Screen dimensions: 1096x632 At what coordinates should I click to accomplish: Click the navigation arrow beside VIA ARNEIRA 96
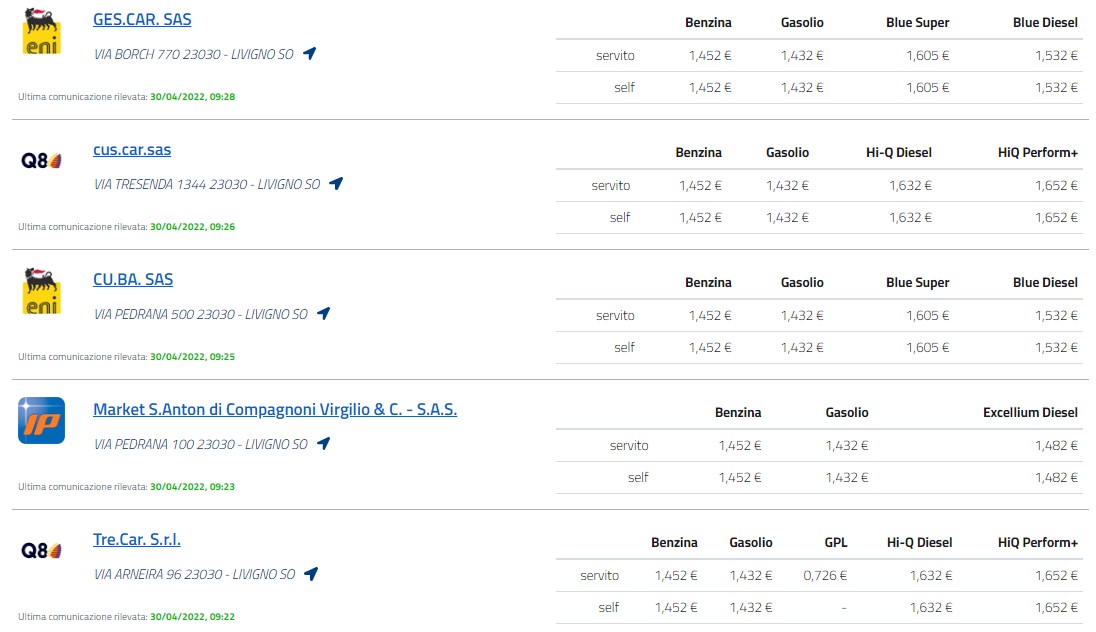311,573
